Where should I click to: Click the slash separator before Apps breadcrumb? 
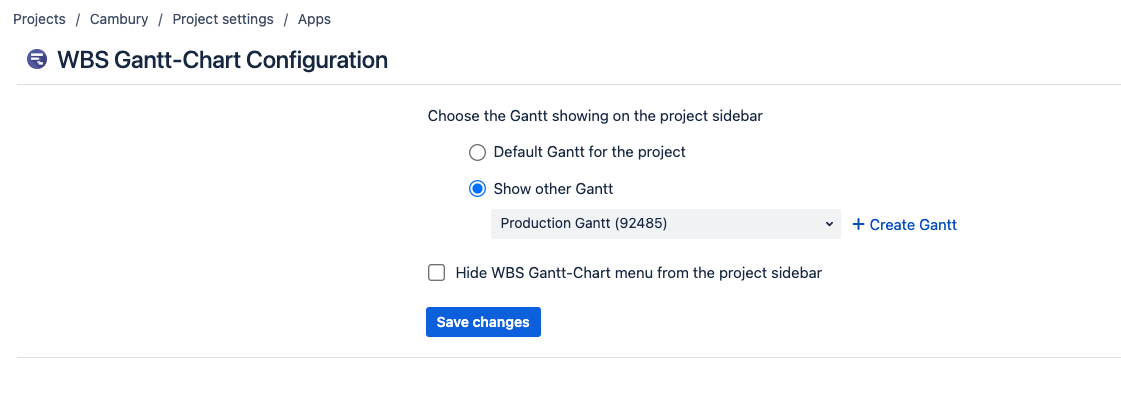[285, 19]
